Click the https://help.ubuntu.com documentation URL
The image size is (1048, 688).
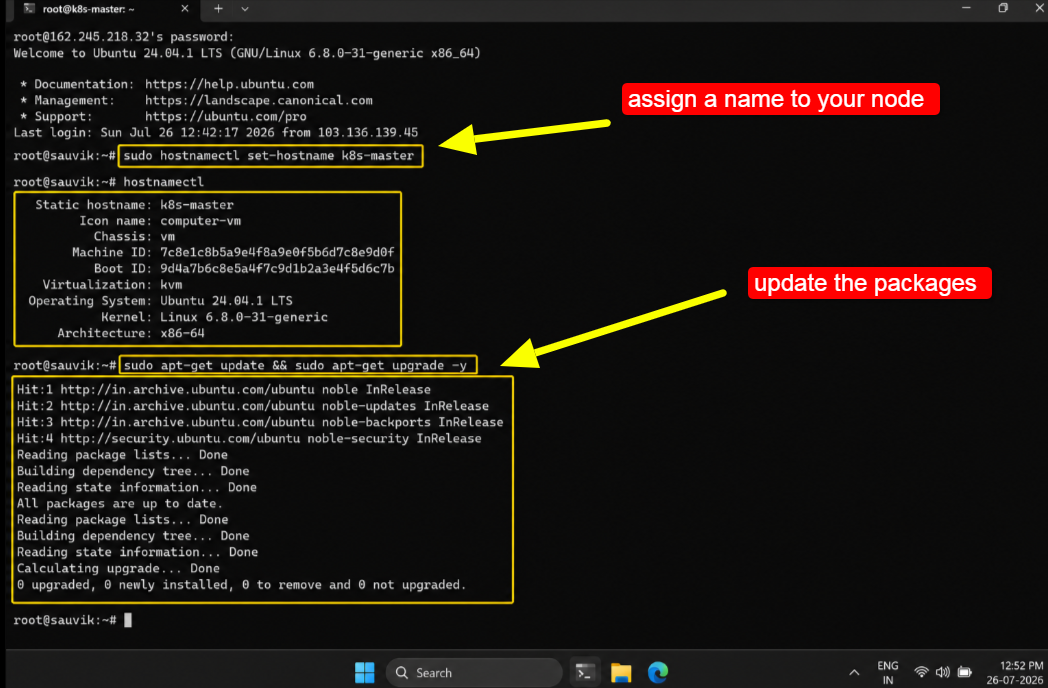point(229,84)
